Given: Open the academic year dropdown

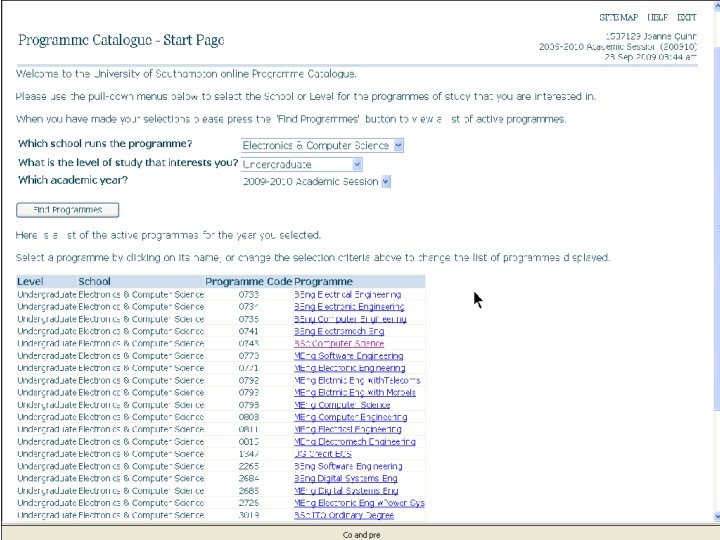Looking at the screenshot, I should [x=316, y=181].
